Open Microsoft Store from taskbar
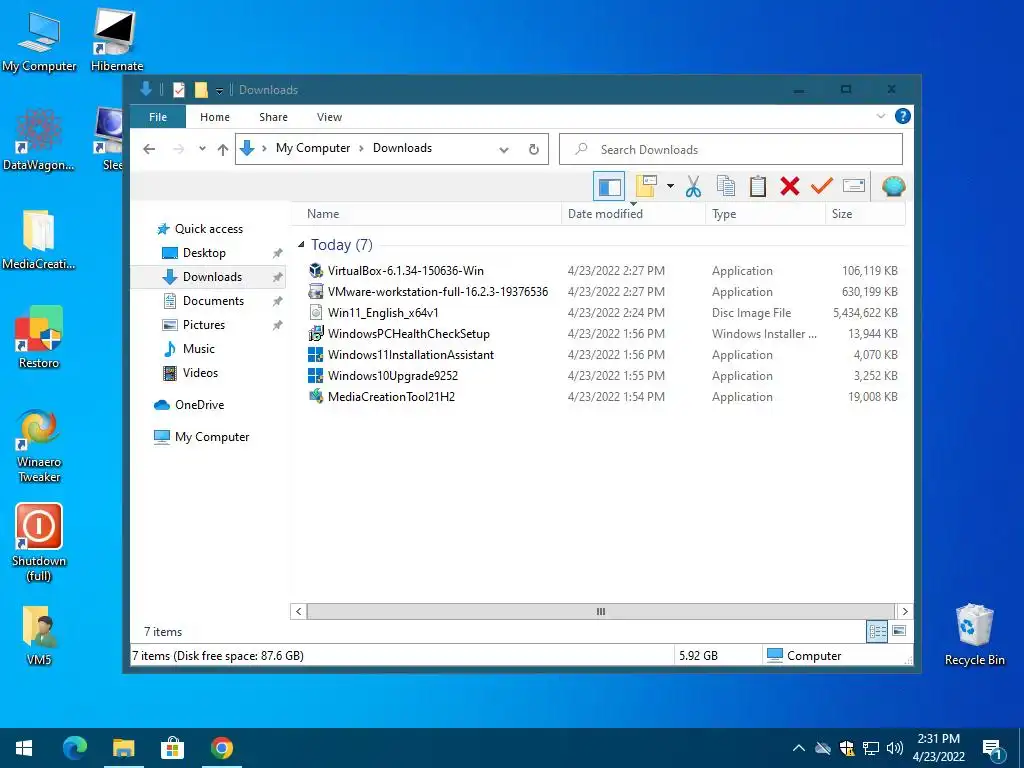 pos(172,748)
